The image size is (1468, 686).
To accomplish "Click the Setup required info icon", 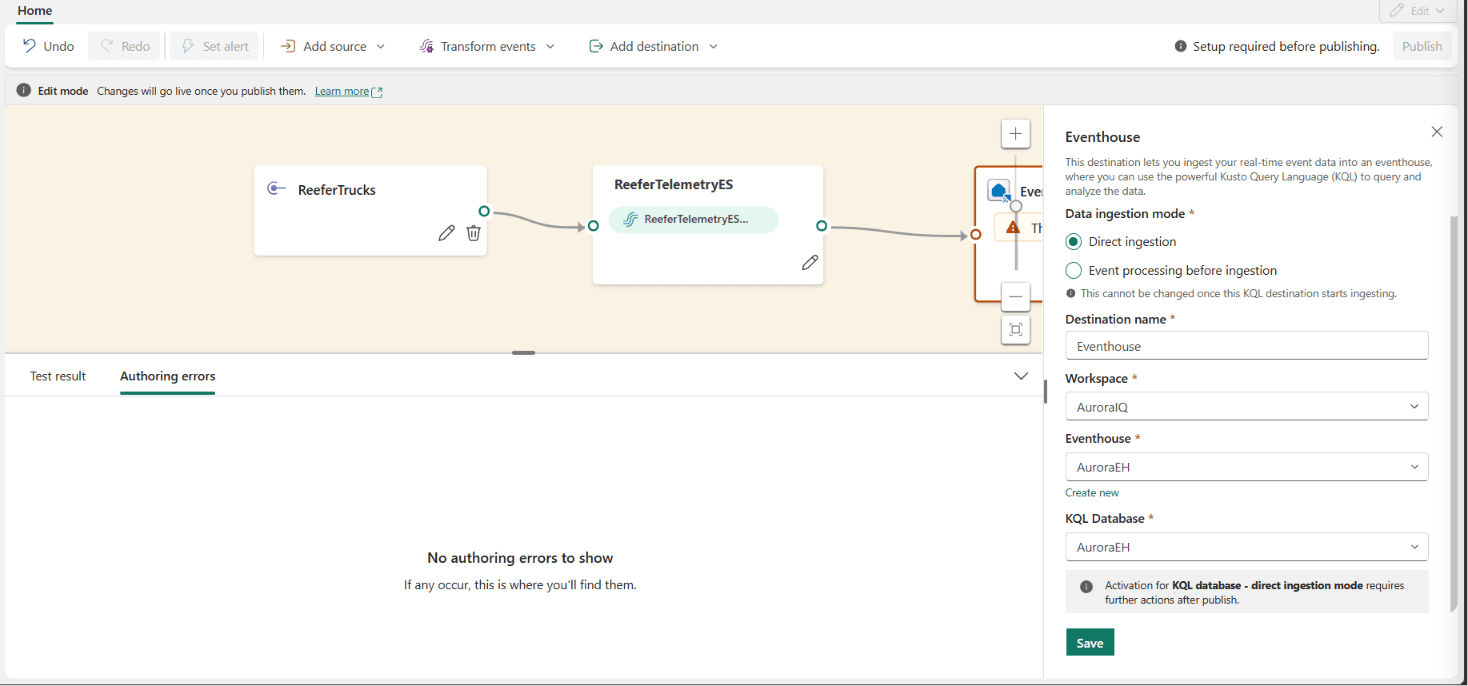I will pos(1180,46).
